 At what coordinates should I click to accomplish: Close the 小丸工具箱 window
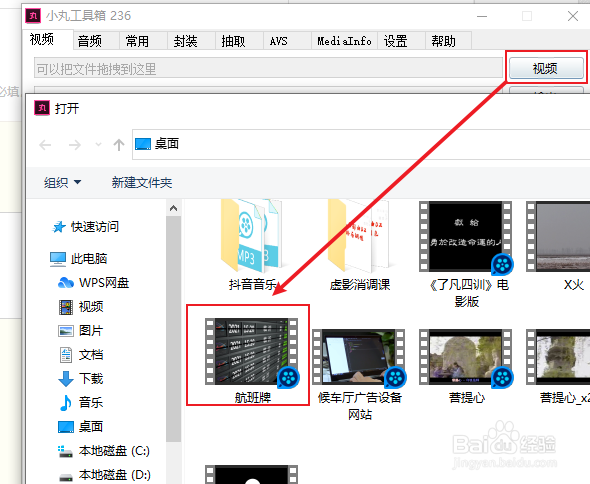(x=573, y=16)
